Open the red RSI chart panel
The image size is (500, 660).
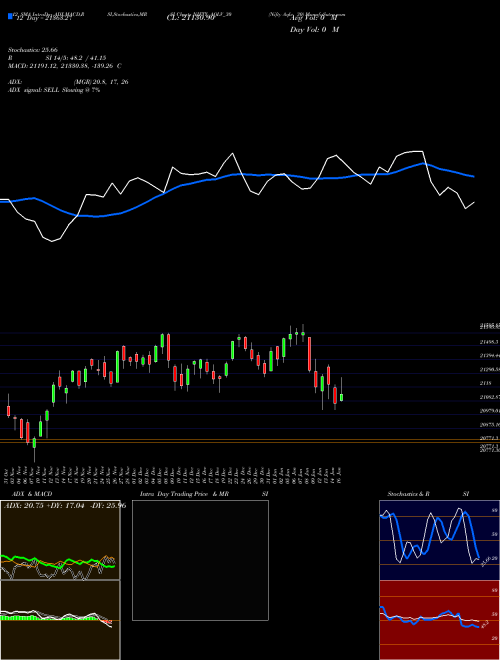pyautogui.click(x=439, y=620)
